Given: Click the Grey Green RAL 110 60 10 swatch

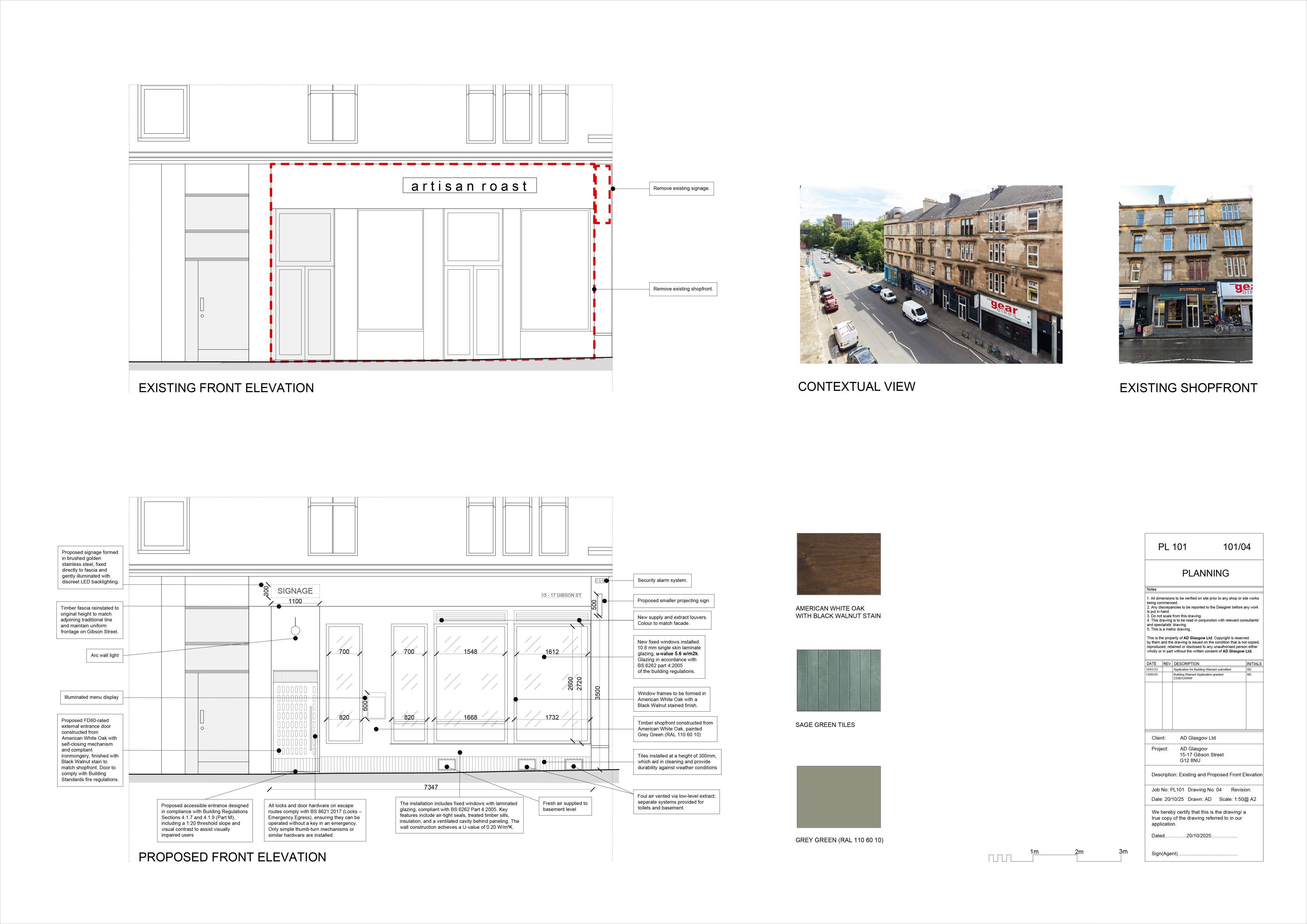Looking at the screenshot, I should point(839,796).
